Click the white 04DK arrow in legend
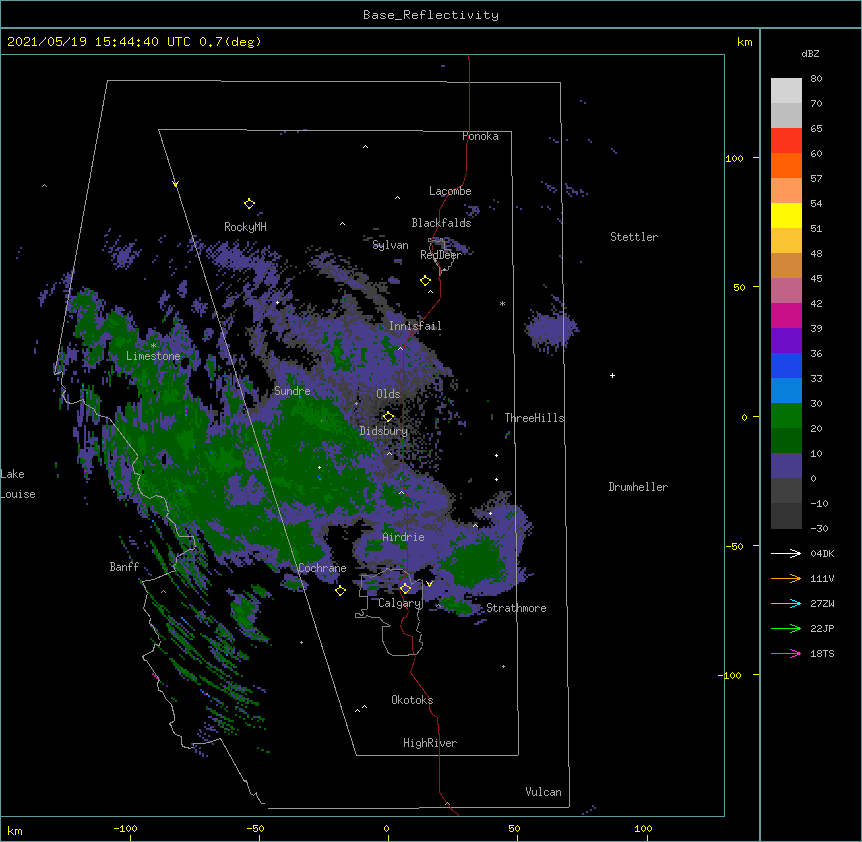The width and height of the screenshot is (862, 842). 786,553
